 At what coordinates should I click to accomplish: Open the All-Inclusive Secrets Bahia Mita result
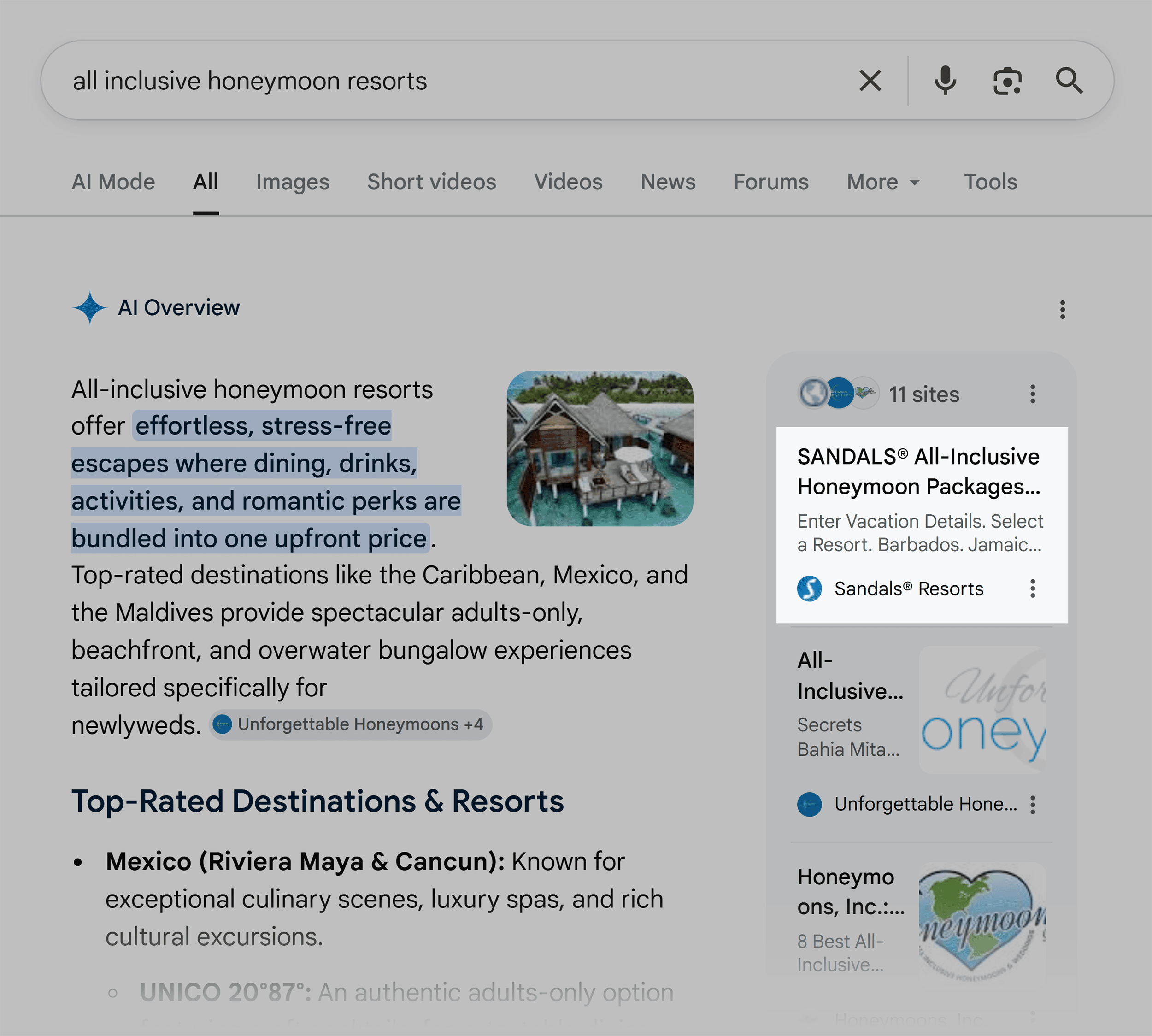coord(850,676)
